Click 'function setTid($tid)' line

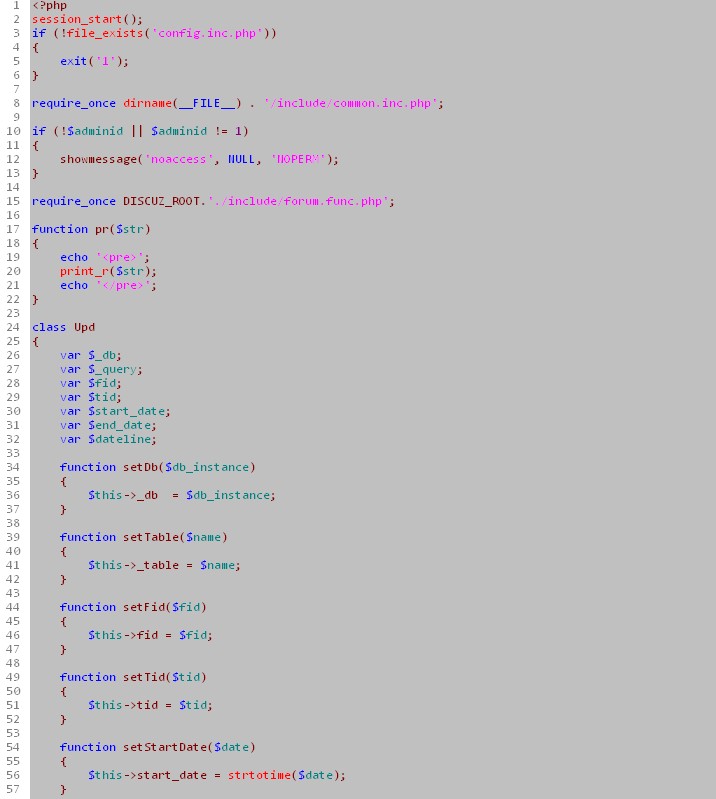pos(133,677)
